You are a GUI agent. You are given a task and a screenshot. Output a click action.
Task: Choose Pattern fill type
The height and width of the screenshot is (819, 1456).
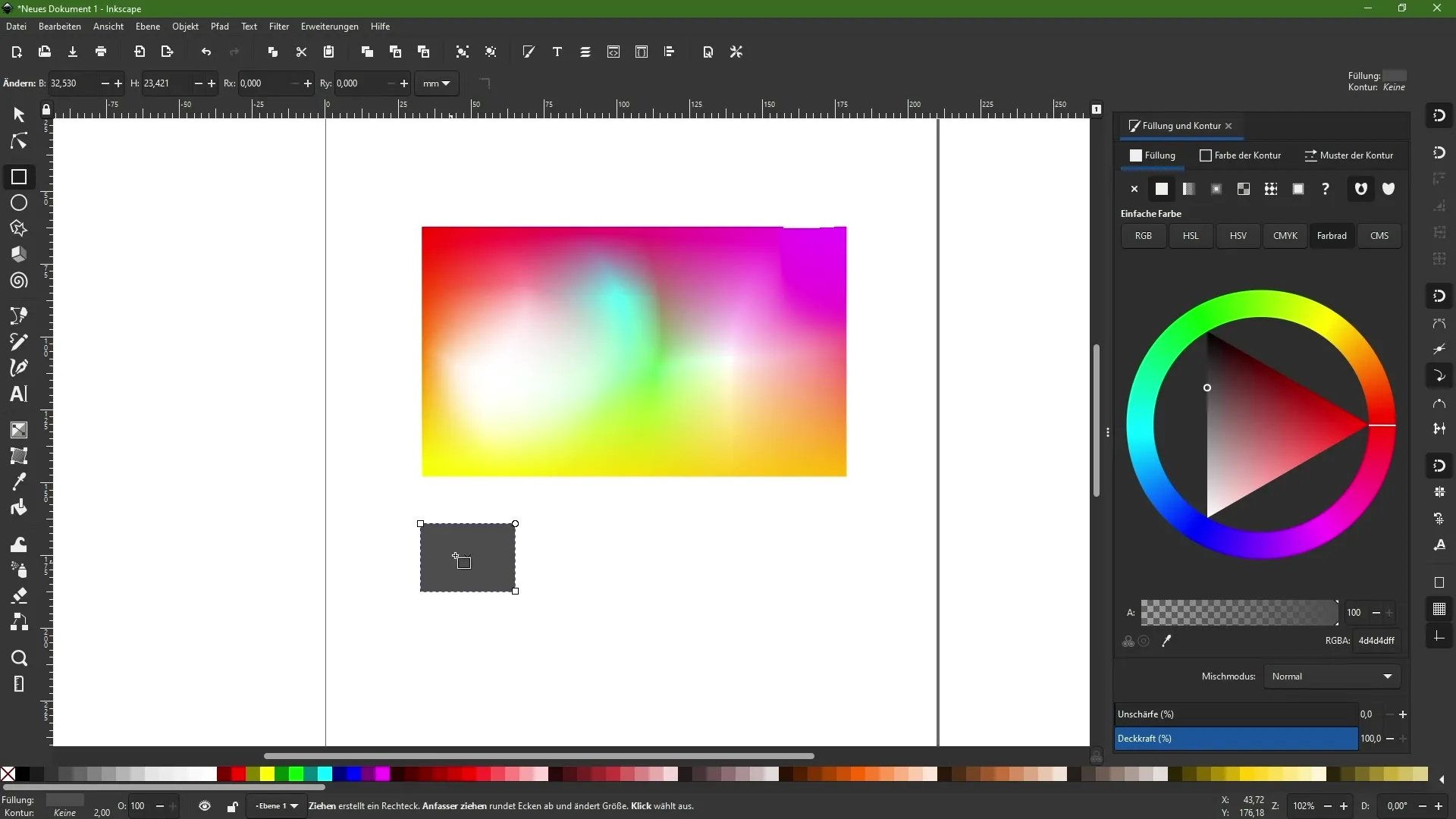point(1271,189)
